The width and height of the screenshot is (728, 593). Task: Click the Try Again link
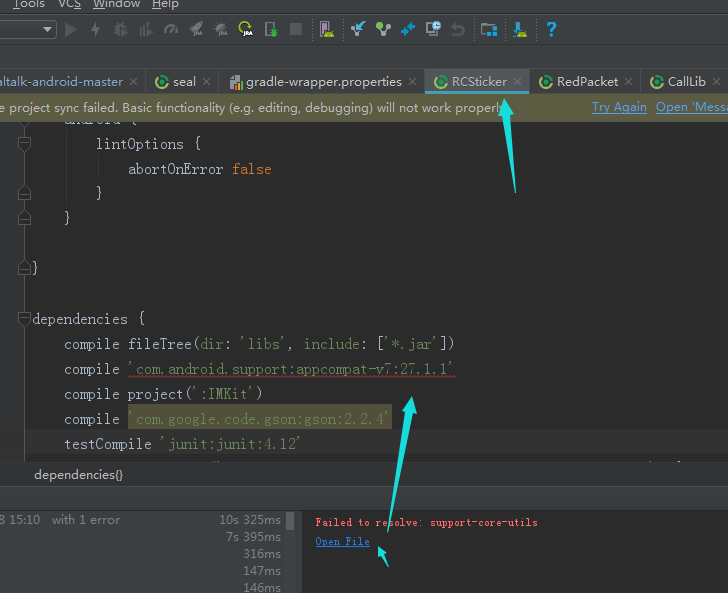click(619, 107)
